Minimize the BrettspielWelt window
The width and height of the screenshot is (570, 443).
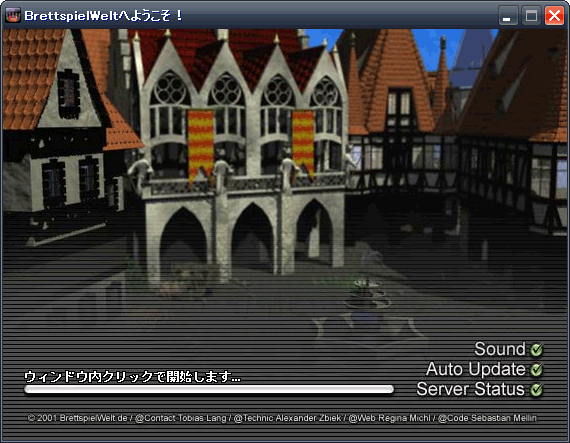coord(508,16)
